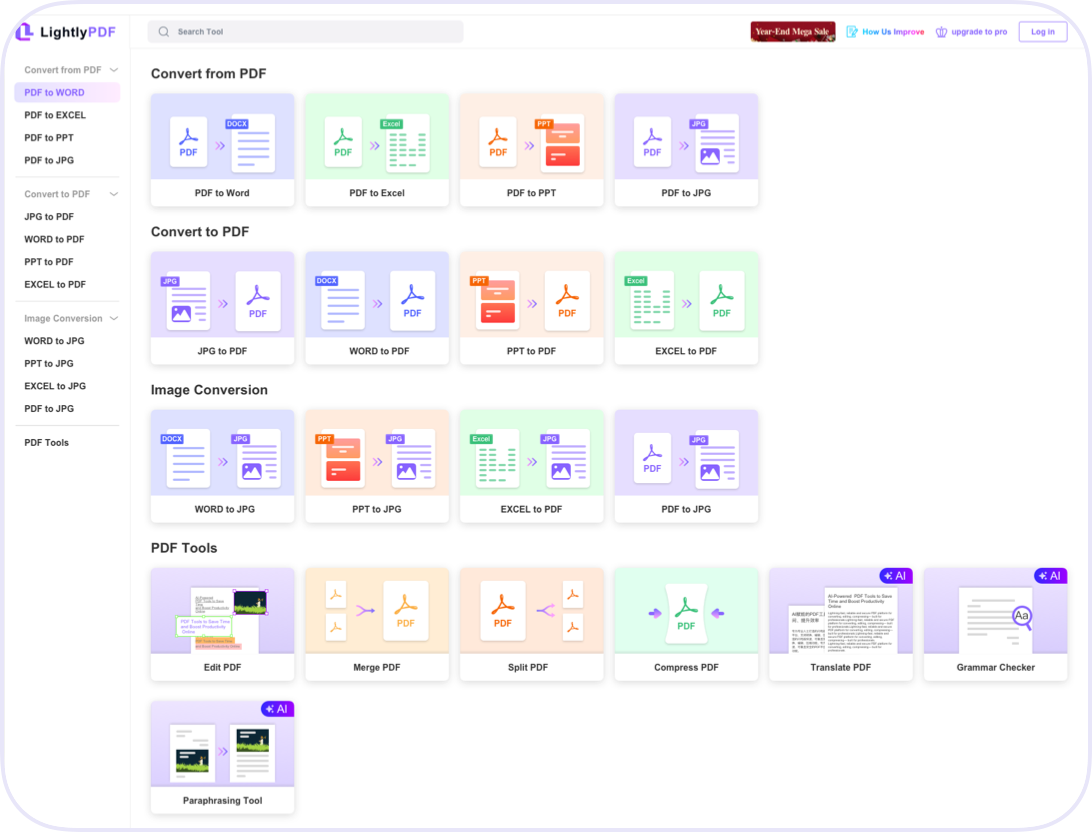This screenshot has height=832, width=1092.
Task: Open PDF Tools in the sidebar
Action: click(x=47, y=442)
